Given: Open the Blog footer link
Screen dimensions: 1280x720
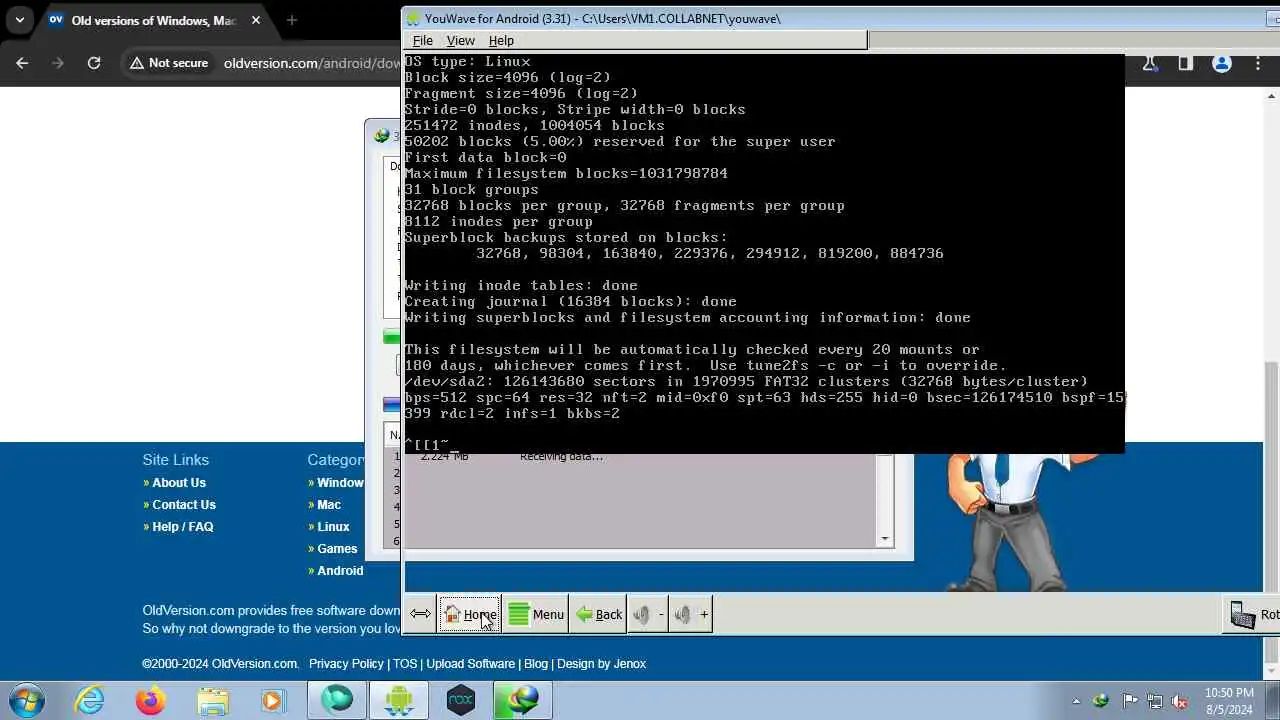Looking at the screenshot, I should pyautogui.click(x=536, y=664).
